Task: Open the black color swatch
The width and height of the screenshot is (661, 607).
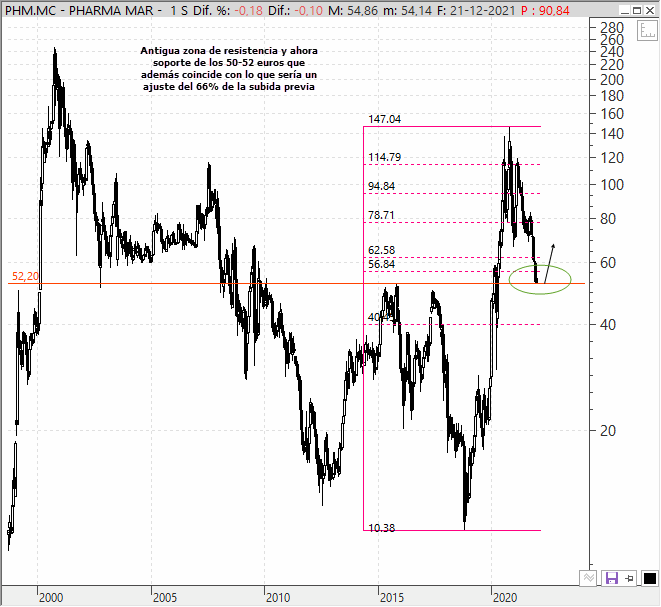Action: (650, 578)
